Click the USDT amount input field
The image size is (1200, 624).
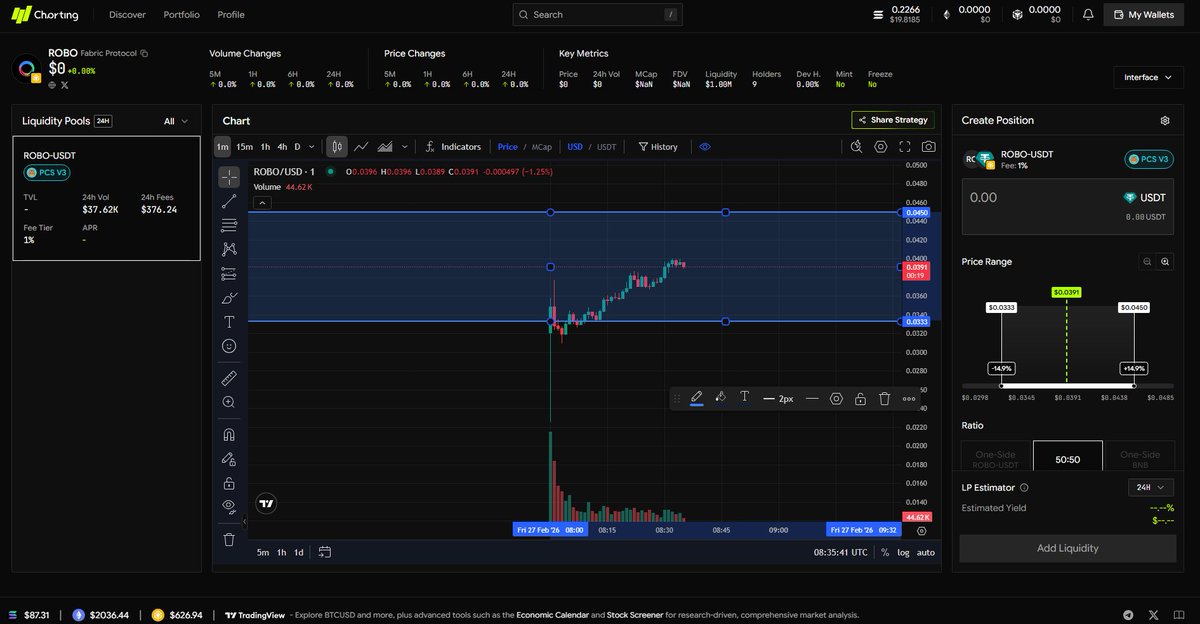[1068, 207]
